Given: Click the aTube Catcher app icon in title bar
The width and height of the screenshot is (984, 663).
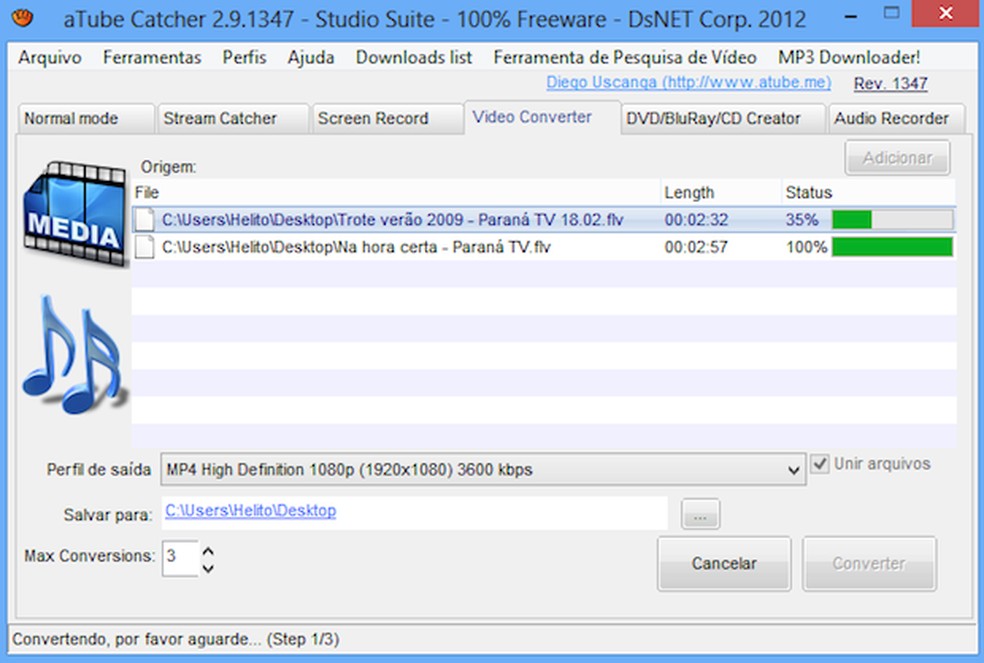Looking at the screenshot, I should (x=23, y=18).
